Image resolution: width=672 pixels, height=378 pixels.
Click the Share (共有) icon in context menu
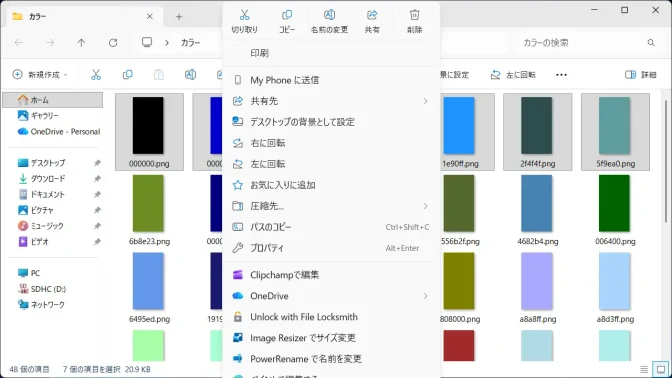click(x=372, y=15)
